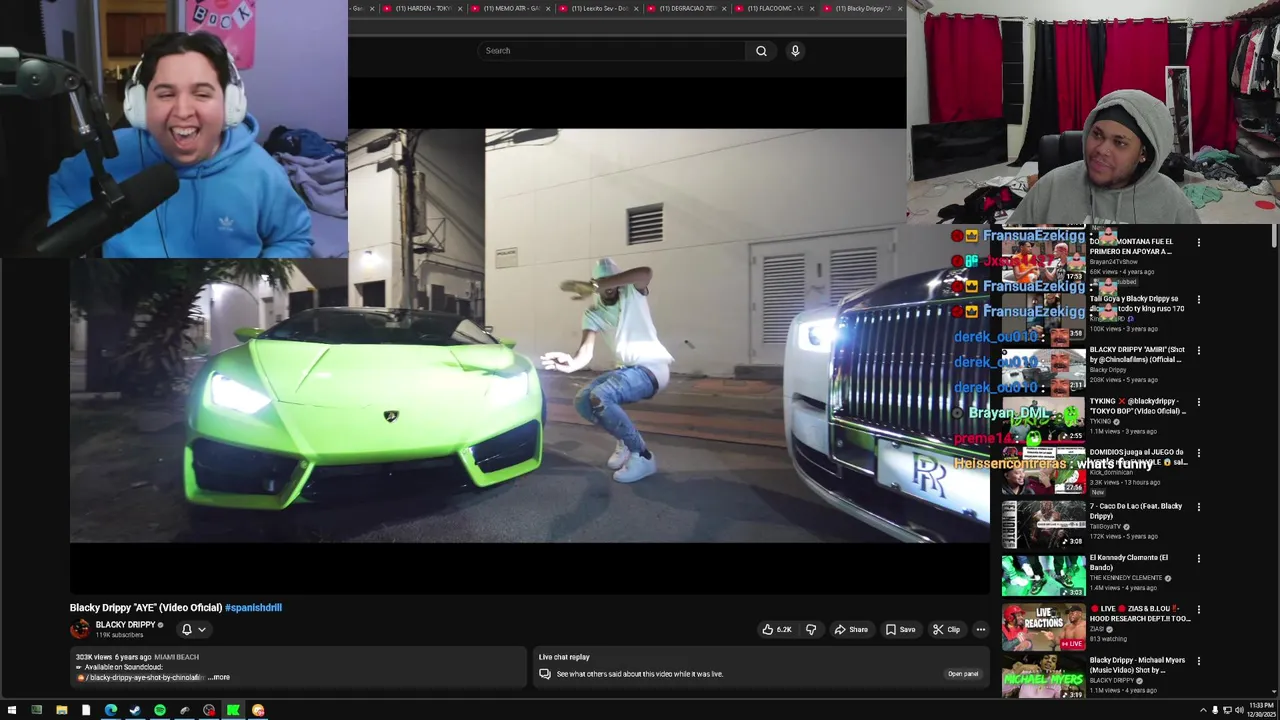Create a Clip of this video
Image resolution: width=1280 pixels, height=720 pixels.
(x=946, y=630)
